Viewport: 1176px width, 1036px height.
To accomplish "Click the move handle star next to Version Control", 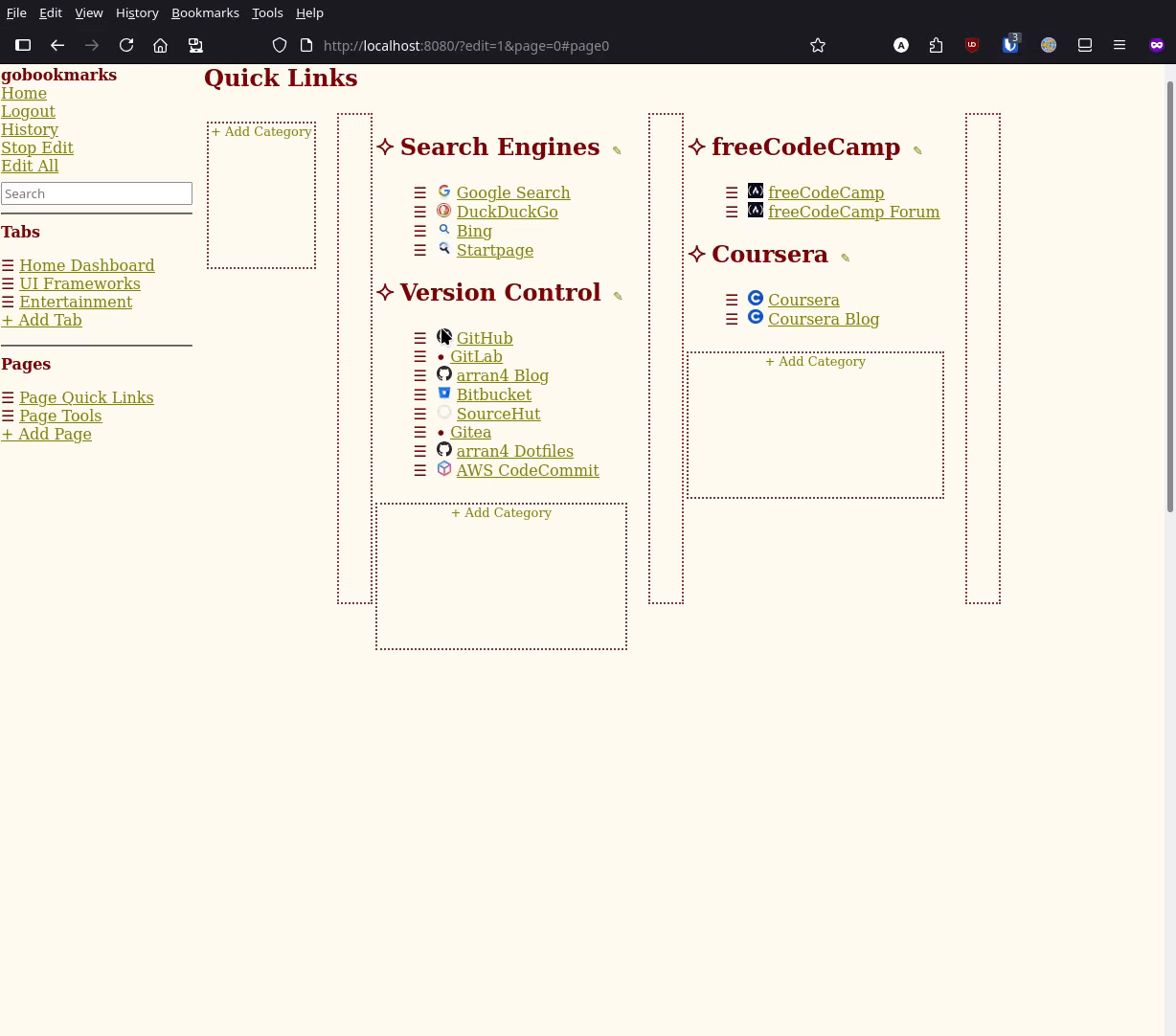I will [x=385, y=293].
